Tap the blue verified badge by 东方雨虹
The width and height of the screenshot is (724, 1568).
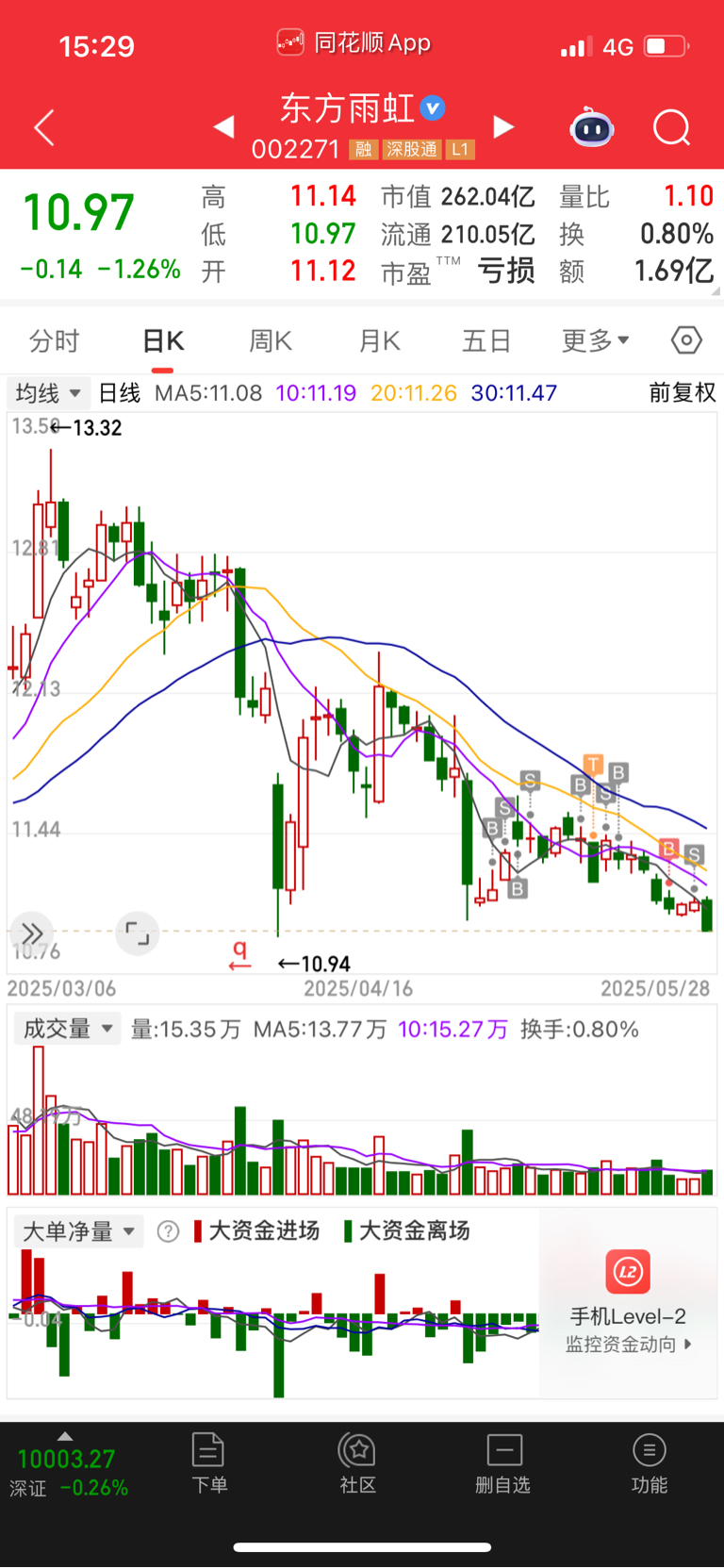click(x=433, y=108)
